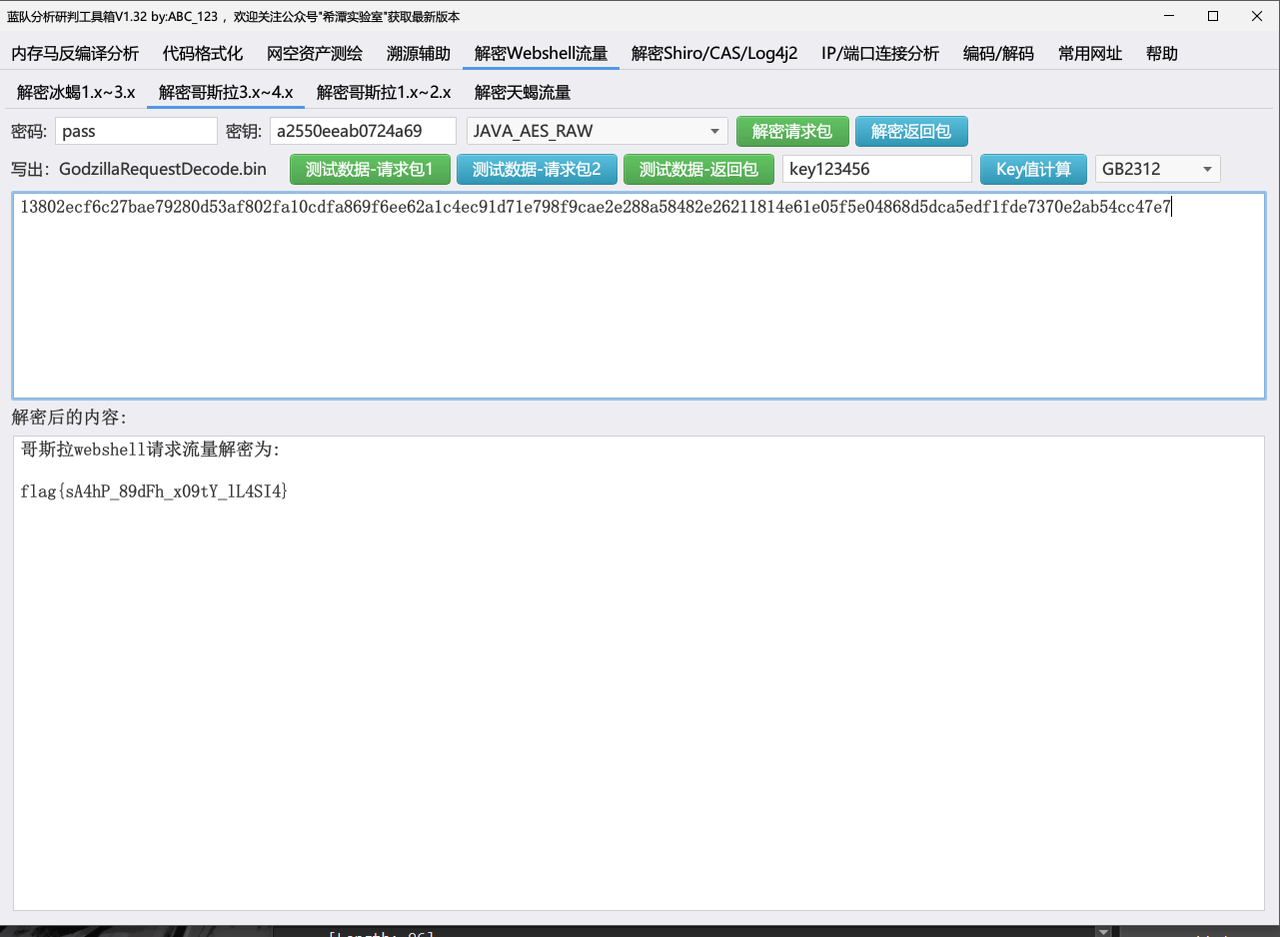Image resolution: width=1280 pixels, height=937 pixels.
Task: Select 解密Webshell流量 tab
Action: pyautogui.click(x=541, y=54)
